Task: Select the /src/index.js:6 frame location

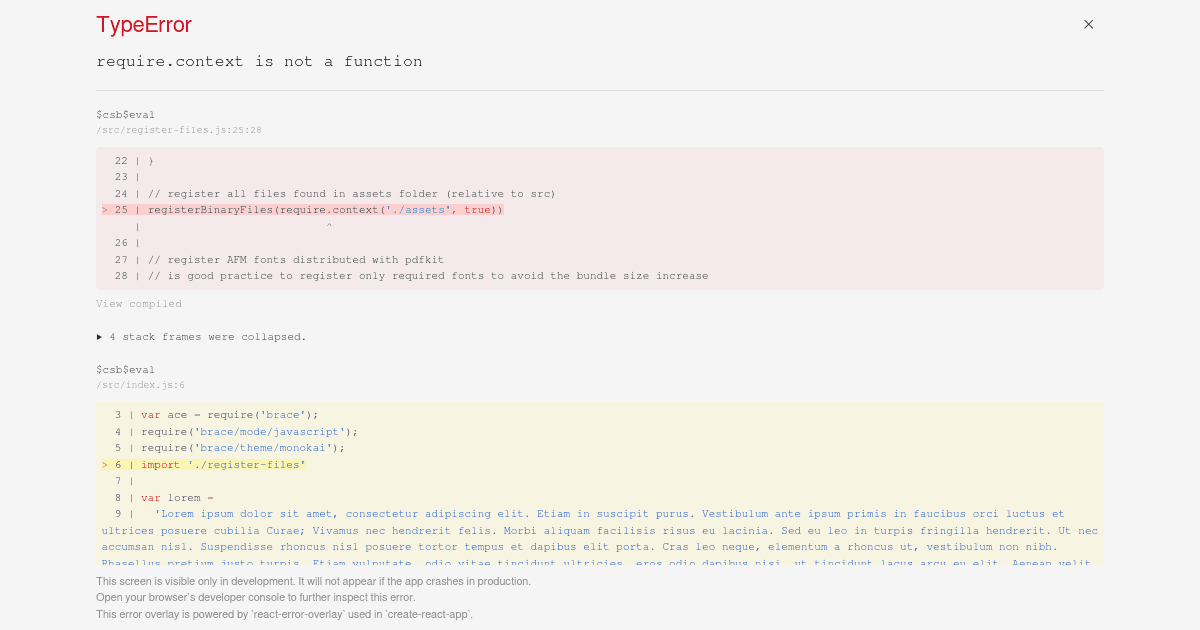Action: [141, 384]
